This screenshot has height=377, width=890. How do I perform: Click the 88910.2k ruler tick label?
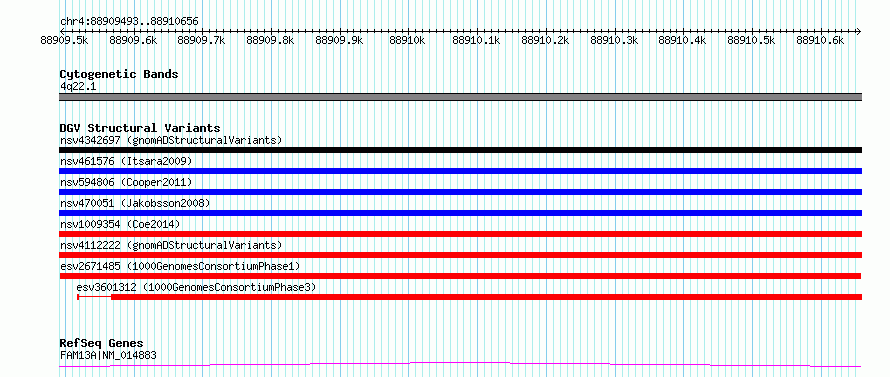point(545,40)
